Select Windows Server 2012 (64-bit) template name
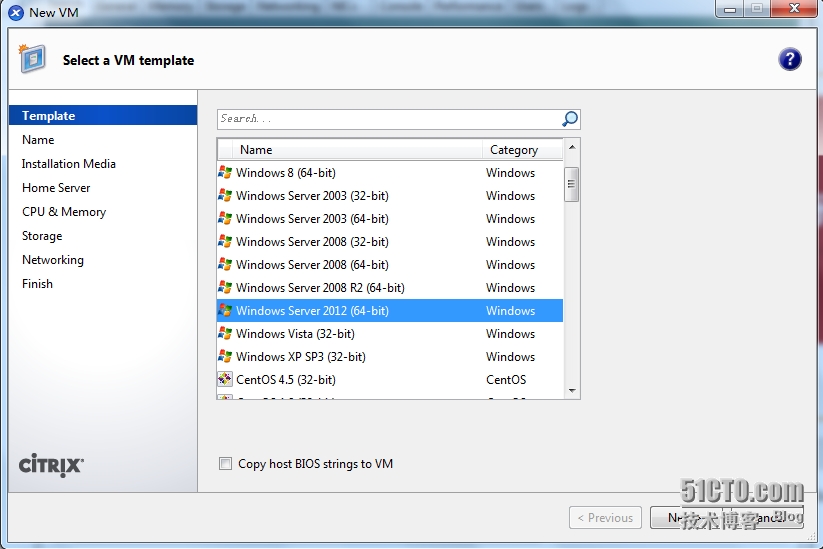Image resolution: width=823 pixels, height=549 pixels. [x=312, y=311]
